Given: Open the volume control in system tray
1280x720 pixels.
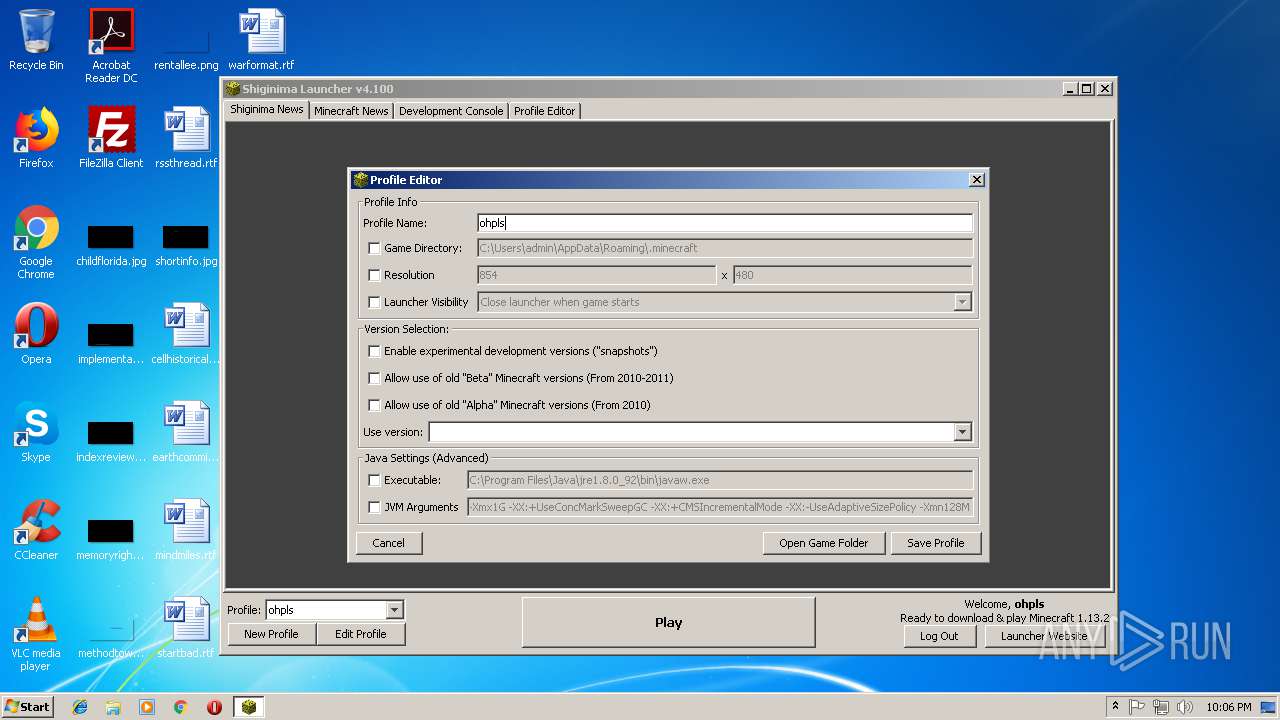Looking at the screenshot, I should coord(1185,707).
